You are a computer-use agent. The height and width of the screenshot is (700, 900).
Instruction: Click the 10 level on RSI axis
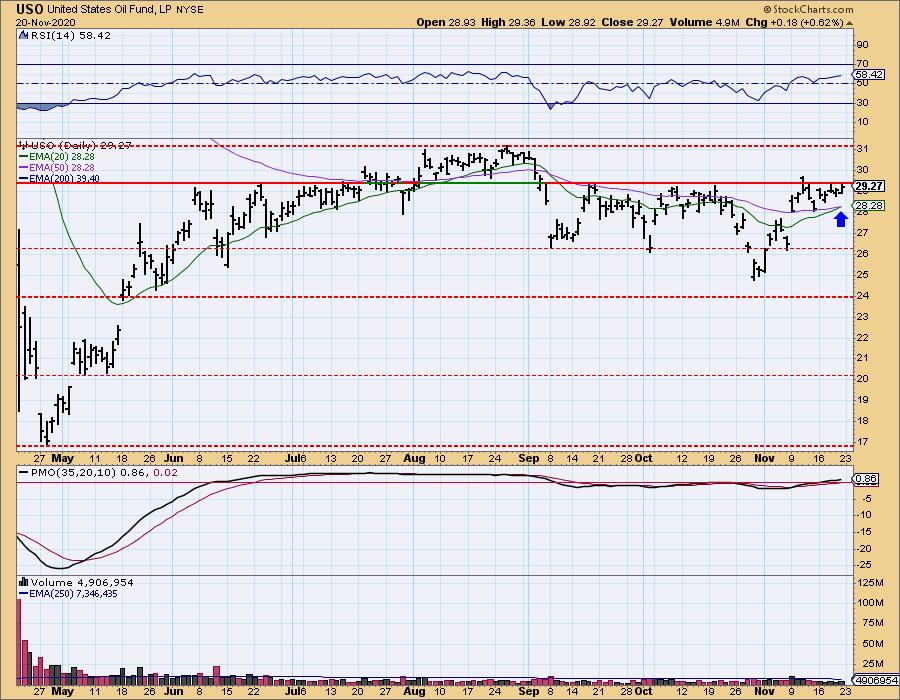(863, 122)
